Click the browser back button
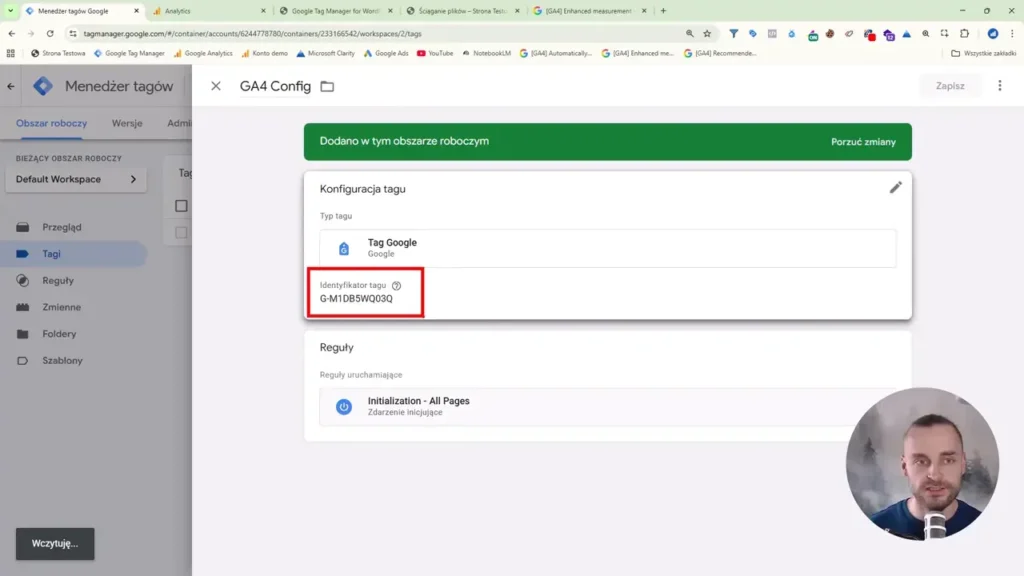Viewport: 1024px width, 576px height. pos(12,33)
